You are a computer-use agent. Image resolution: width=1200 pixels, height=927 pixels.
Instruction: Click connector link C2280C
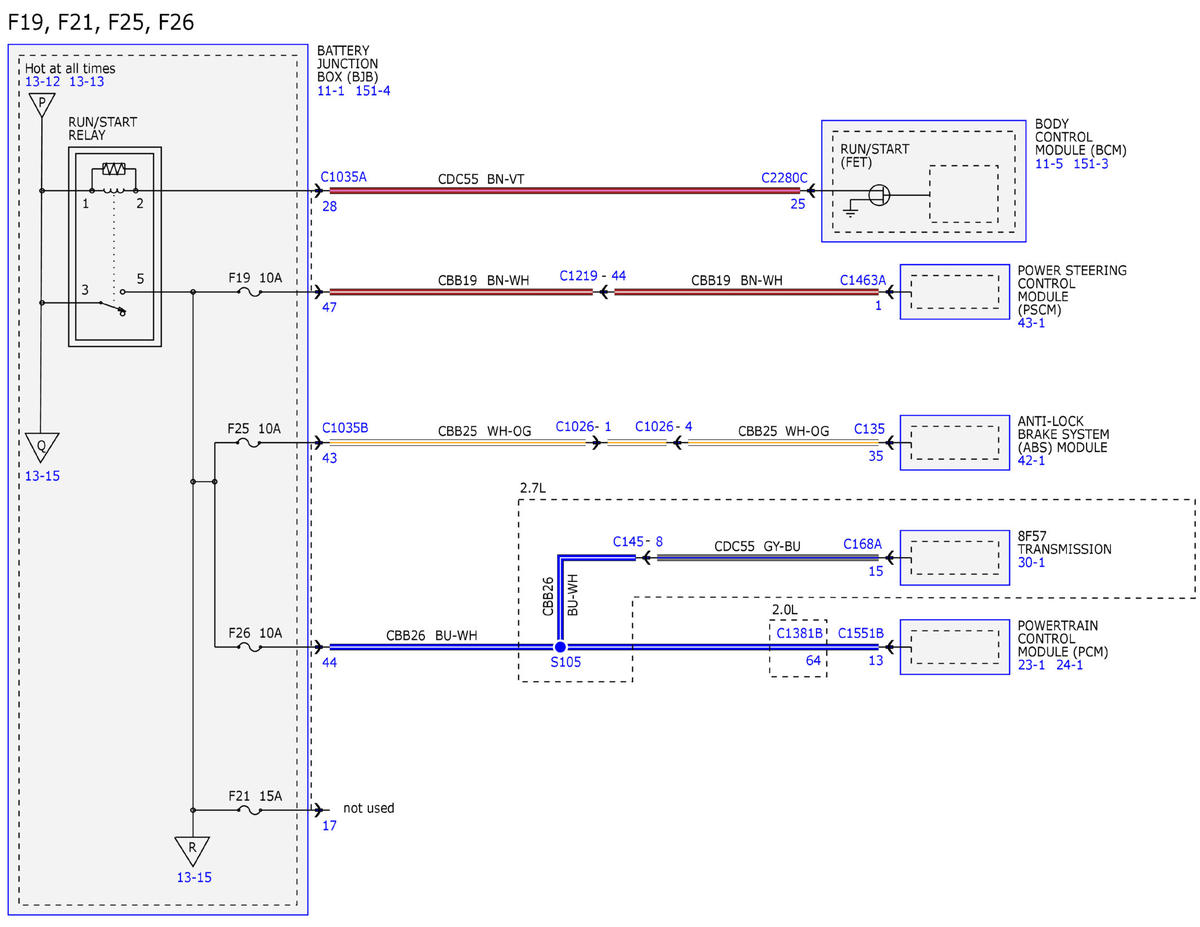(784, 177)
